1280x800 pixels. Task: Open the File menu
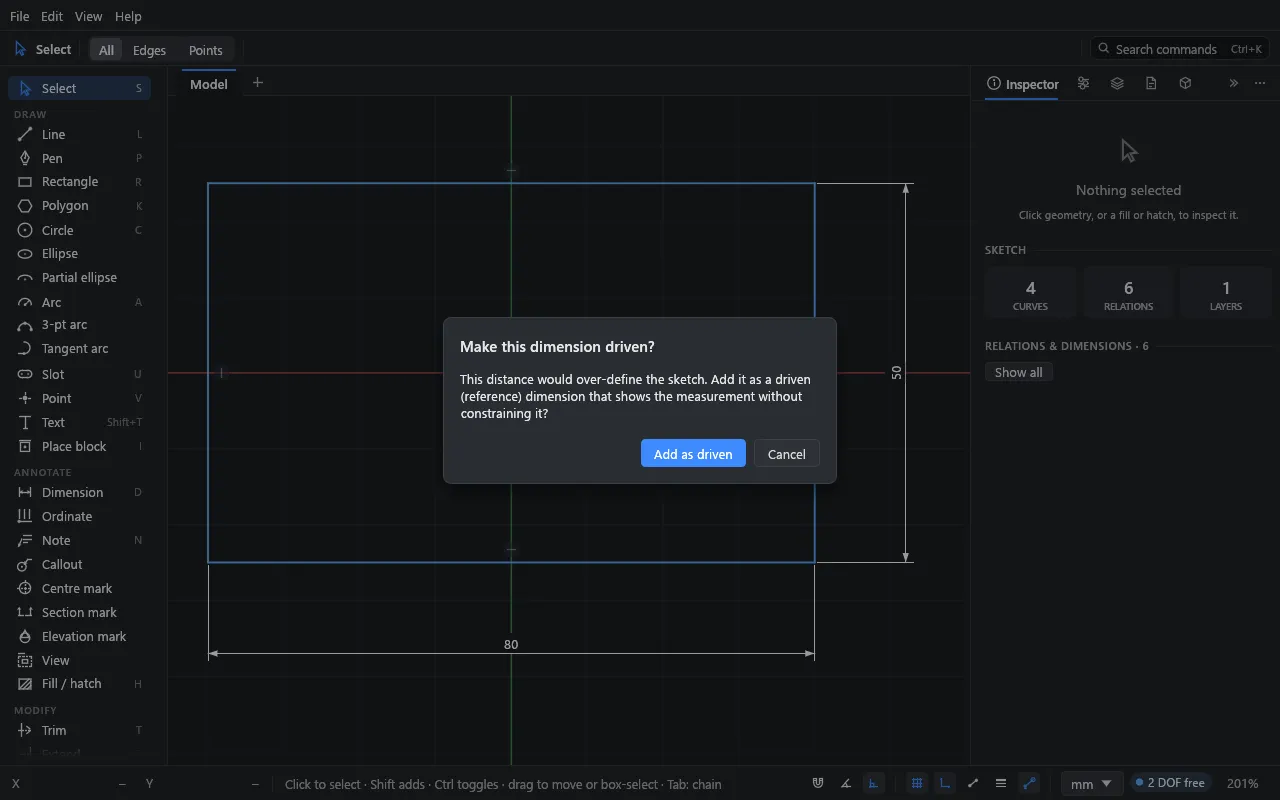[x=19, y=16]
